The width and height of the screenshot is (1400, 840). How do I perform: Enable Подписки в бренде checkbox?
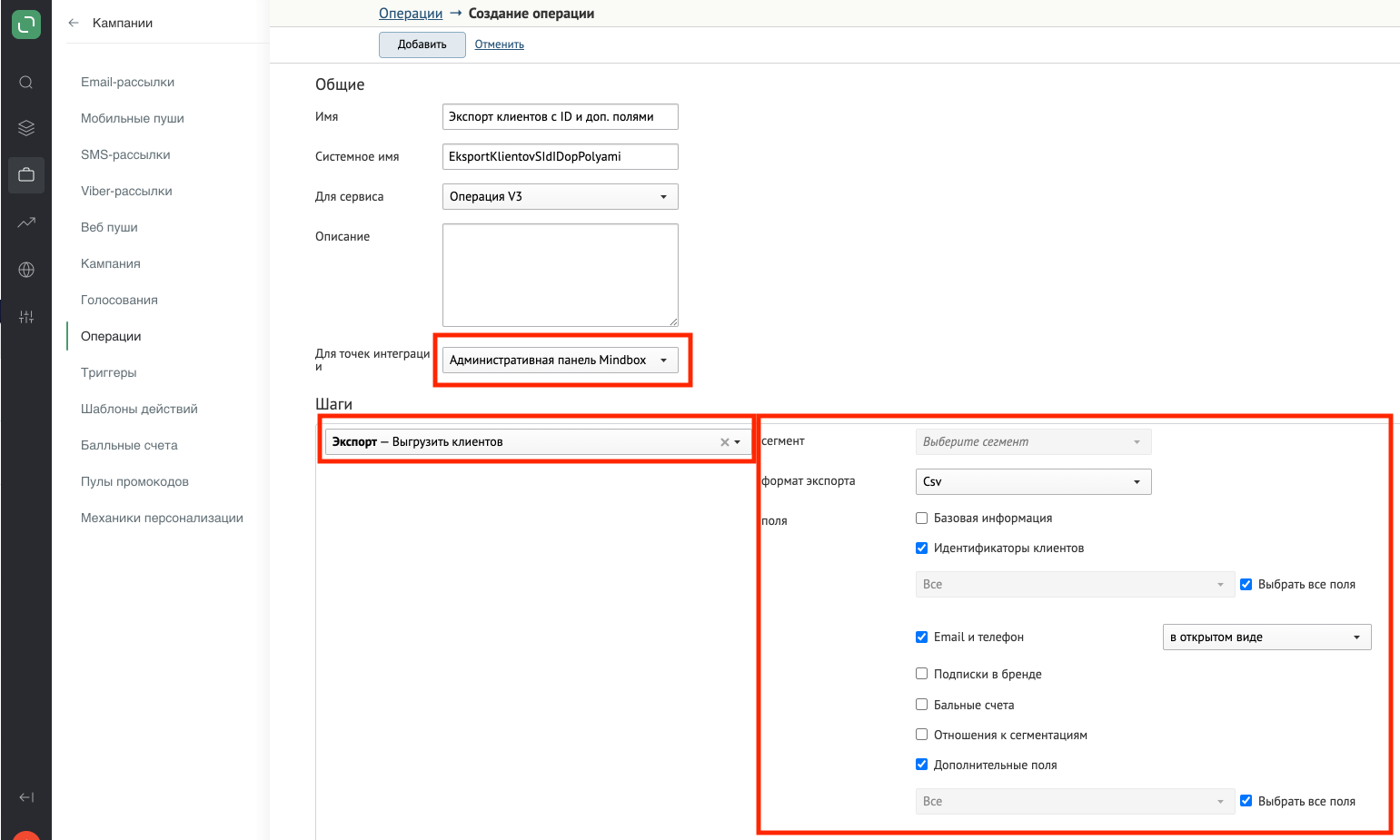tap(921, 674)
